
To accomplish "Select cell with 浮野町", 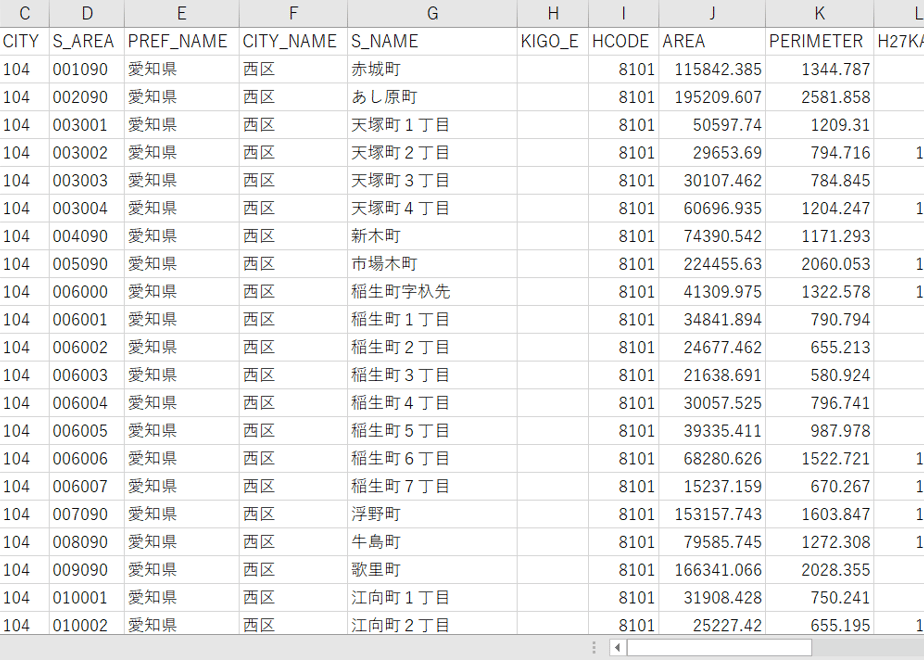I will click(x=433, y=514).
